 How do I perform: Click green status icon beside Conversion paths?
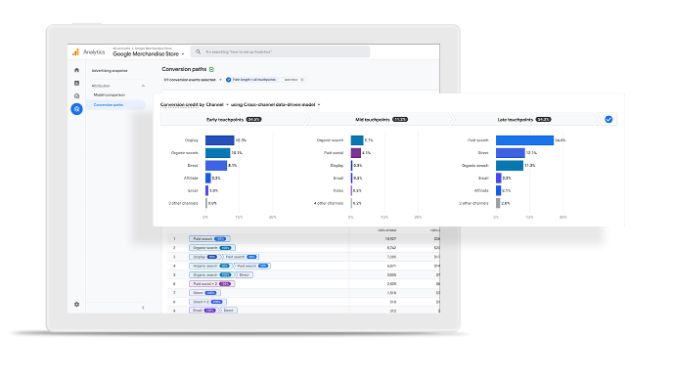coord(212,69)
